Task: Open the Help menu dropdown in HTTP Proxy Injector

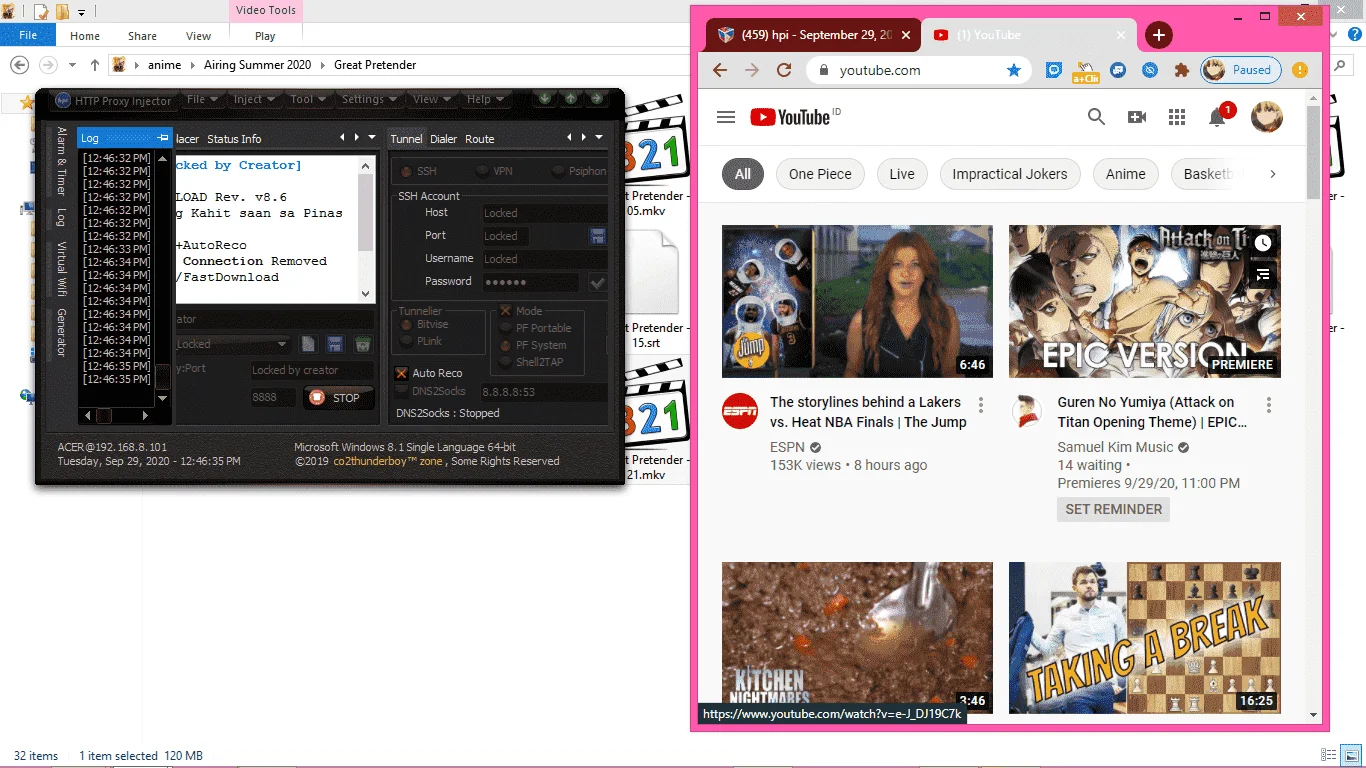Action: tap(485, 99)
